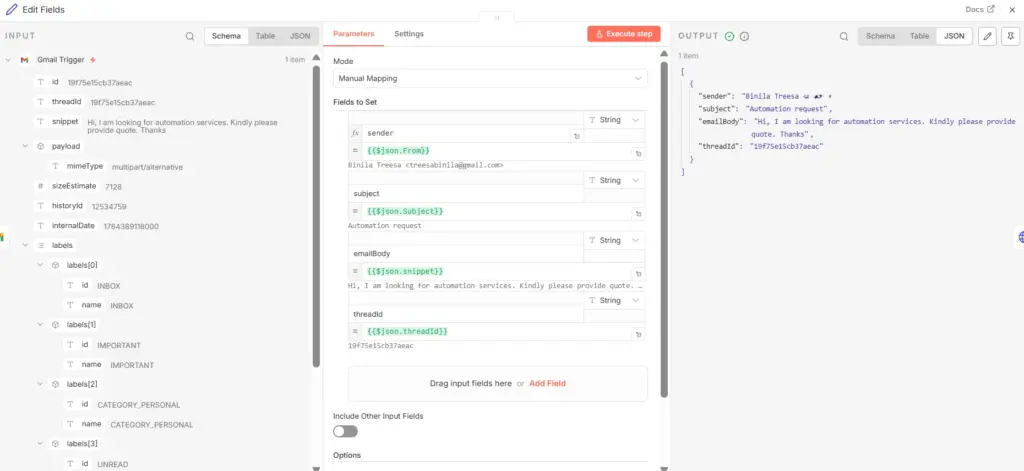This screenshot has height=471, width=1024.
Task: Click the Edit Fields pencil icon
Action: (11, 10)
